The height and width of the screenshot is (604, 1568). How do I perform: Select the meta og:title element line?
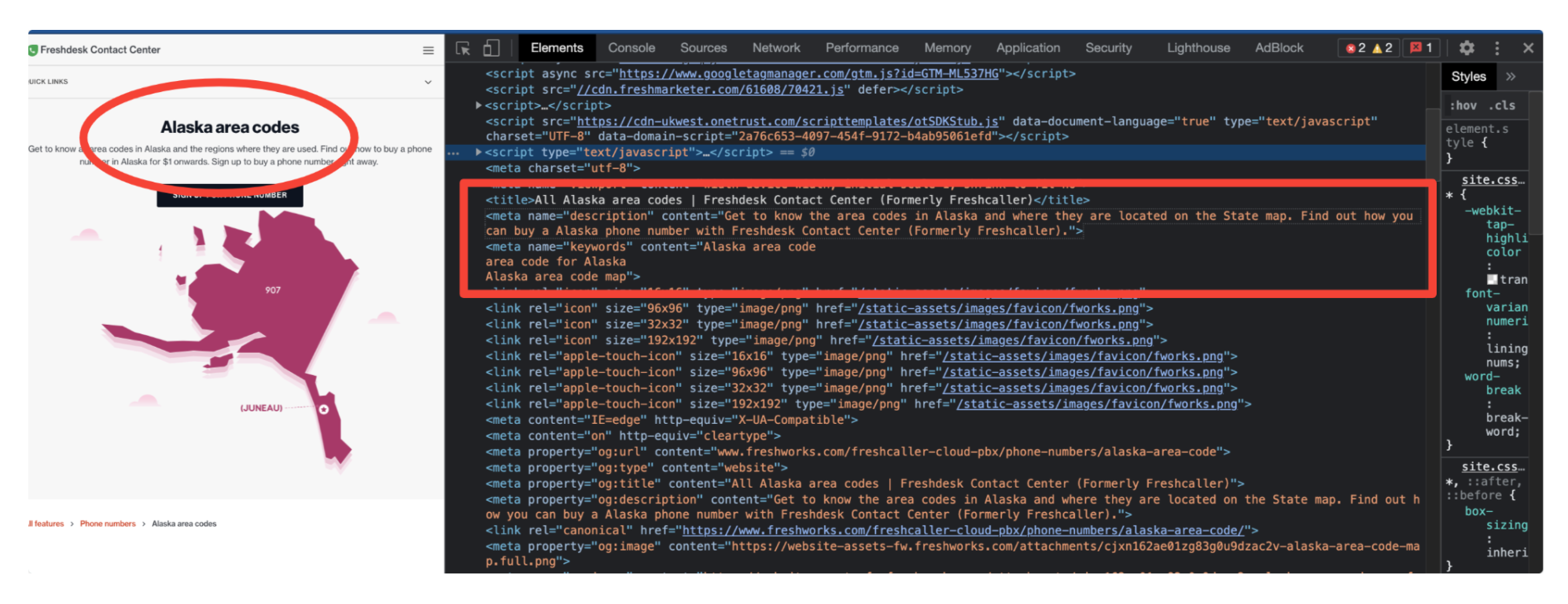click(x=865, y=484)
